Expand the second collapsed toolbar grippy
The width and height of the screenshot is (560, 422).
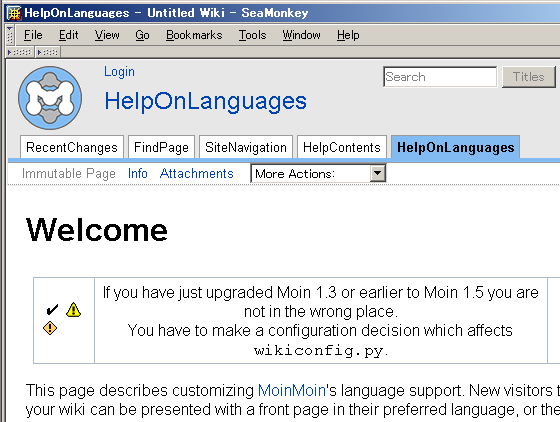tap(48, 52)
